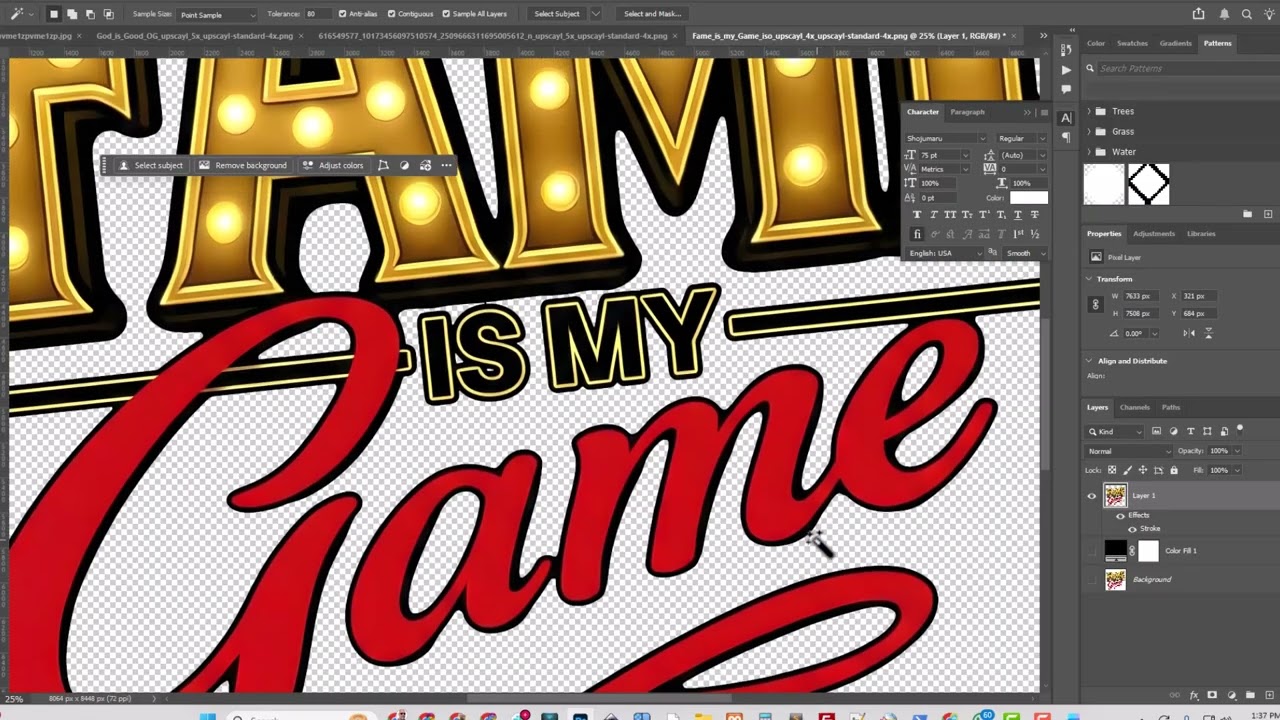Click filter for pixel layers icon
Viewport: 1280px width, 720px height.
(1157, 431)
